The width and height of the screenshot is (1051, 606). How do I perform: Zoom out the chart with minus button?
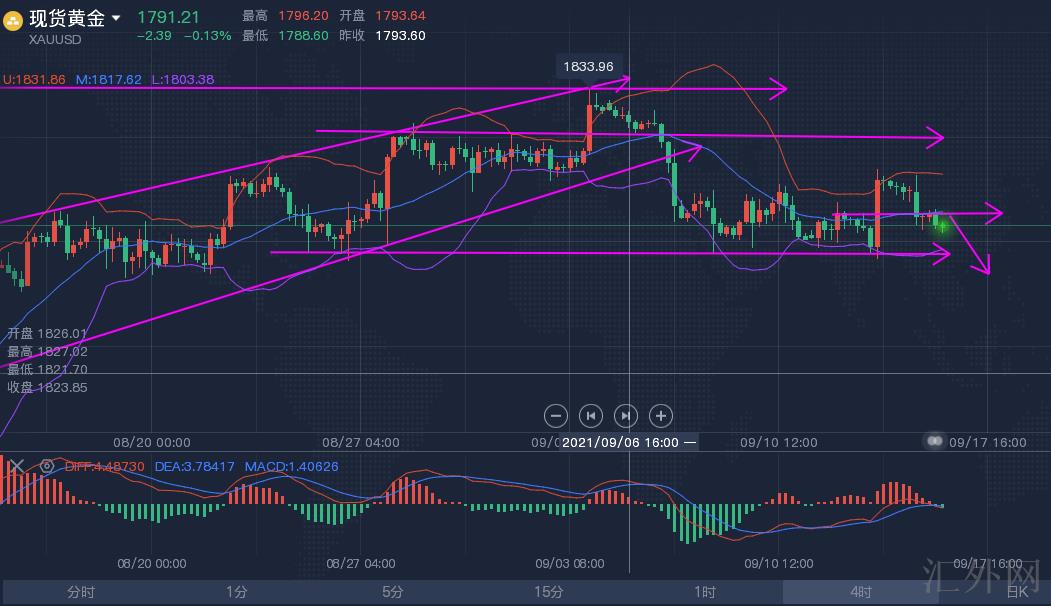tap(556, 415)
